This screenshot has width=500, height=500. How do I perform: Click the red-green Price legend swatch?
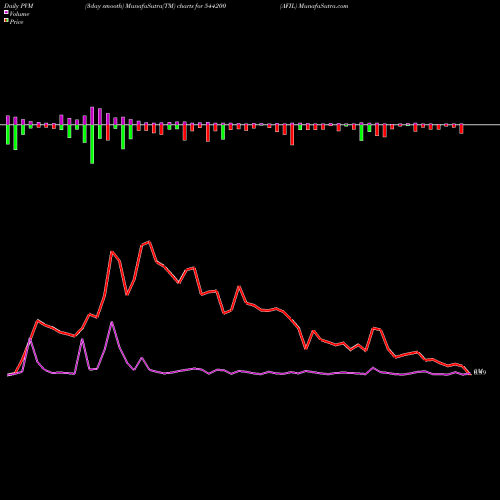coord(6,21)
